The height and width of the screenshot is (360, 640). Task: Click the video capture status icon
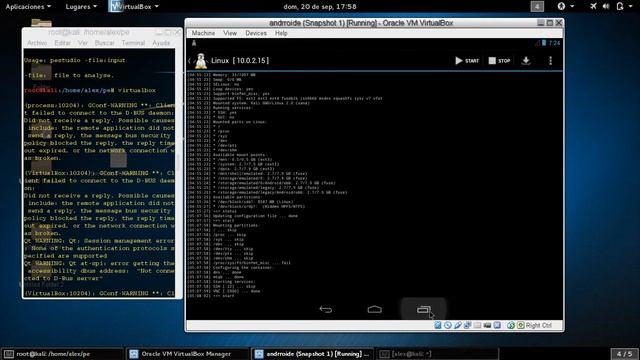click(x=497, y=325)
